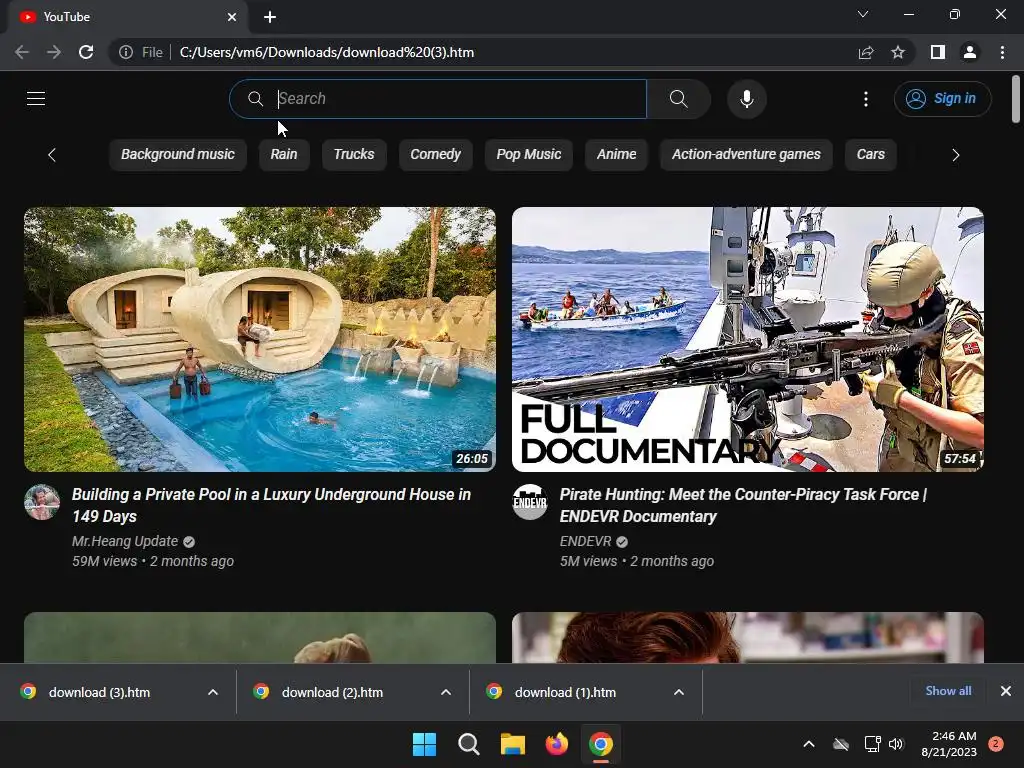Click the Sign in button

942,99
